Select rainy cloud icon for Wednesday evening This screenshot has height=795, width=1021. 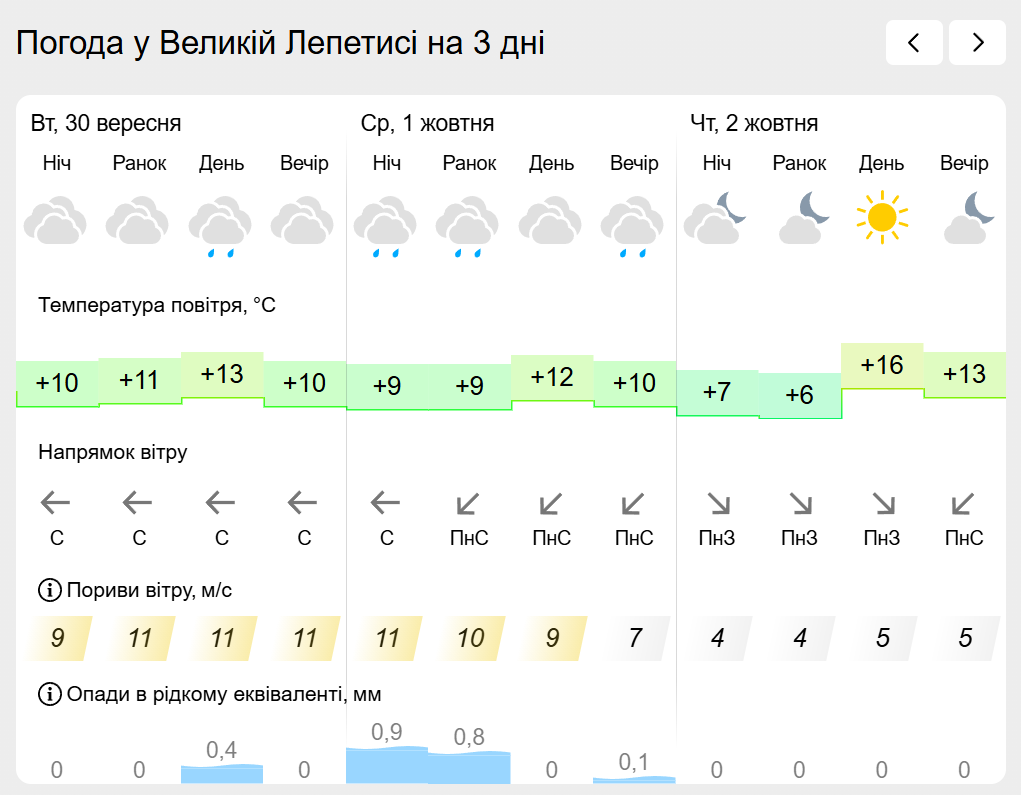pyautogui.click(x=632, y=227)
